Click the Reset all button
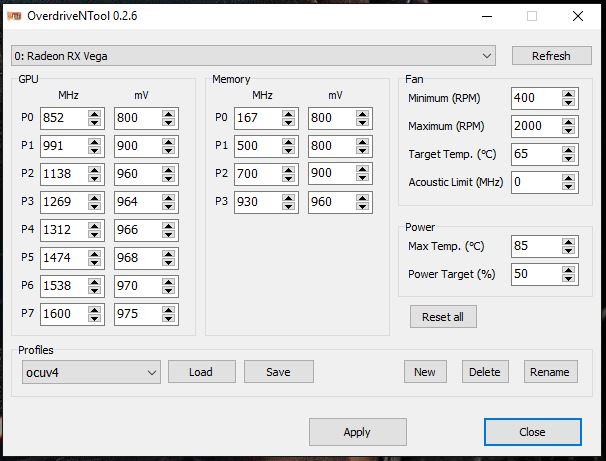 [443, 317]
